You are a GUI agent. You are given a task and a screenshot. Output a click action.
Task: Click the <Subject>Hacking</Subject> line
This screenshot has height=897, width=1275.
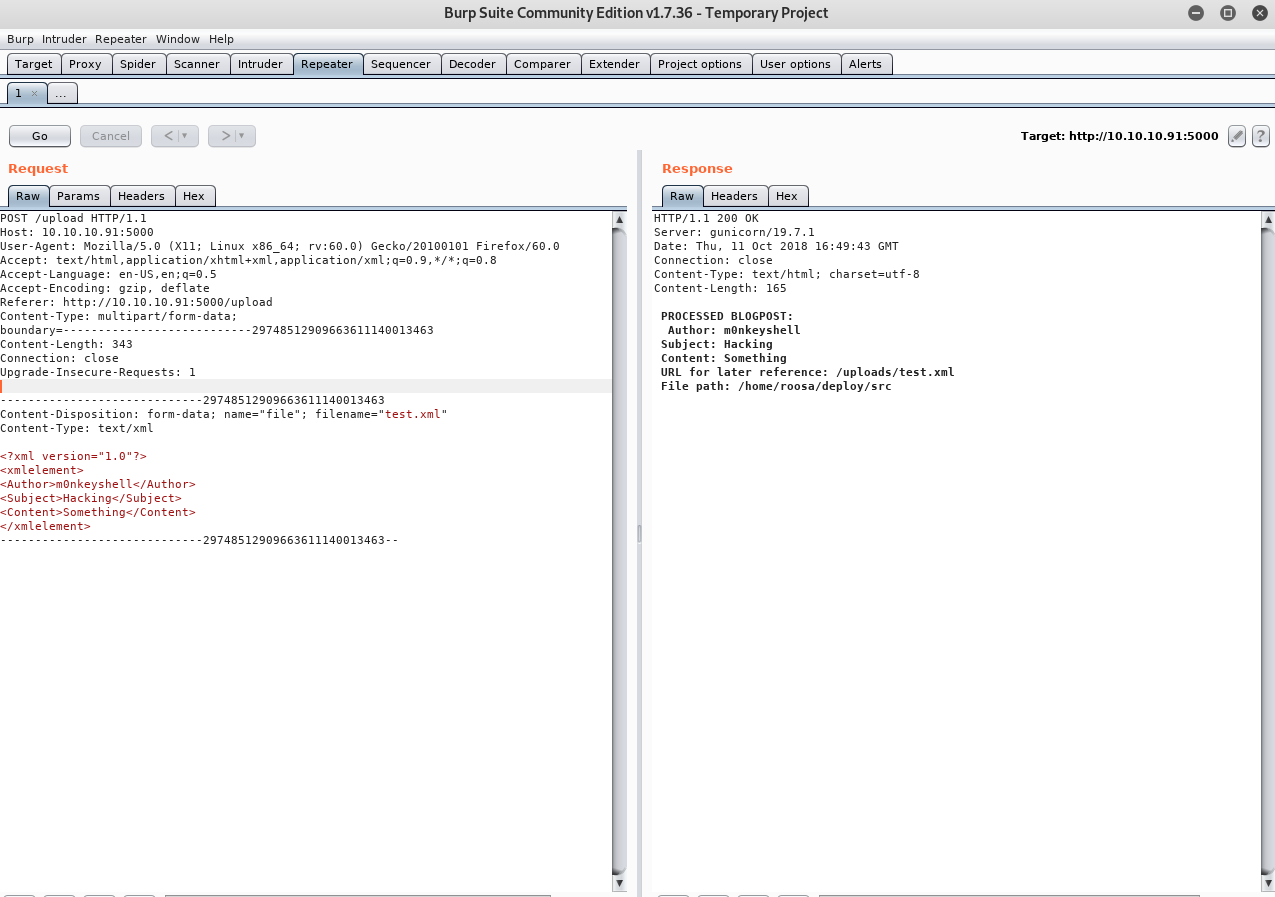[x=91, y=498]
